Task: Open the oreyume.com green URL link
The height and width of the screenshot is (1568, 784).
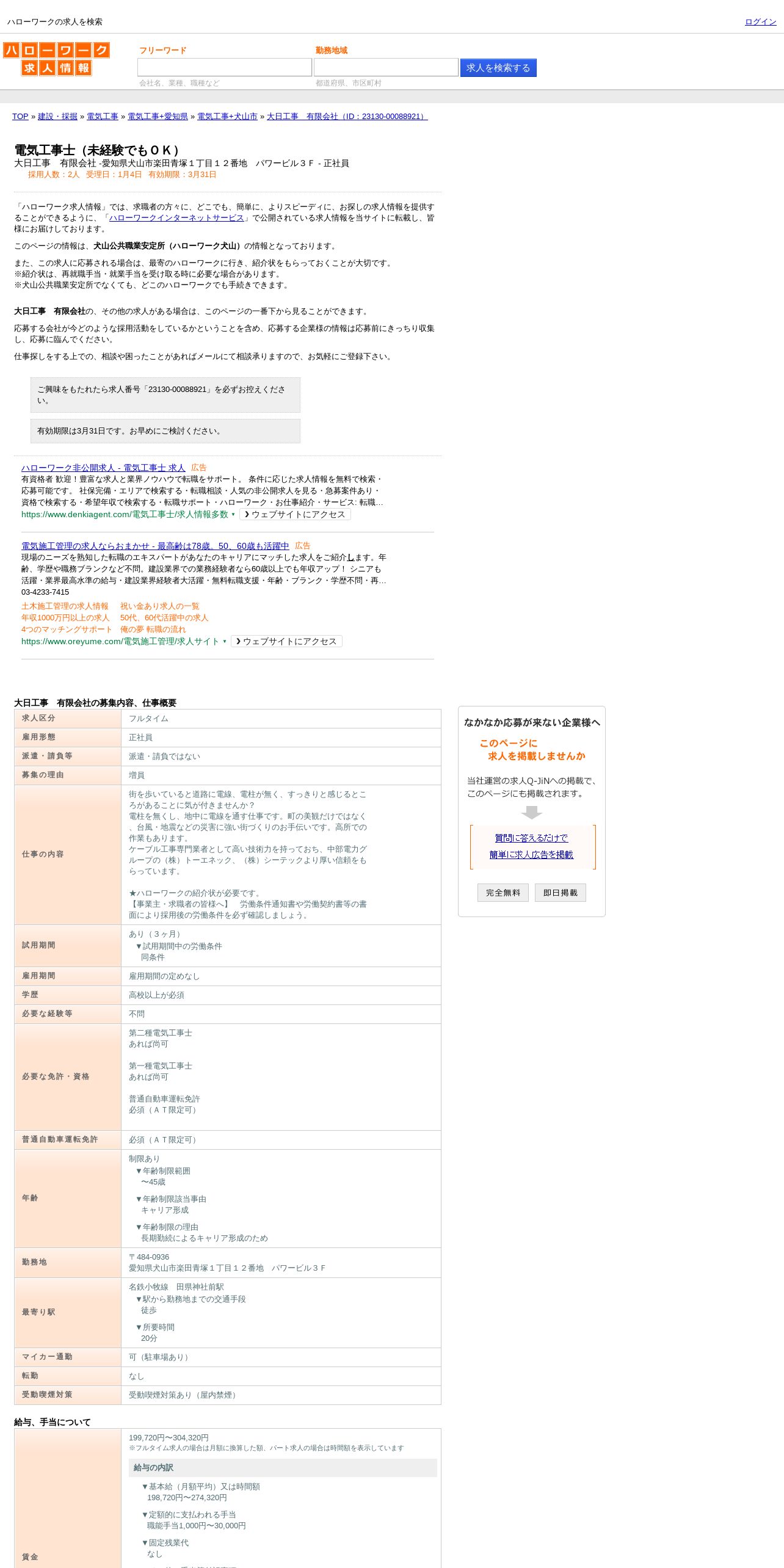Action: (120, 642)
